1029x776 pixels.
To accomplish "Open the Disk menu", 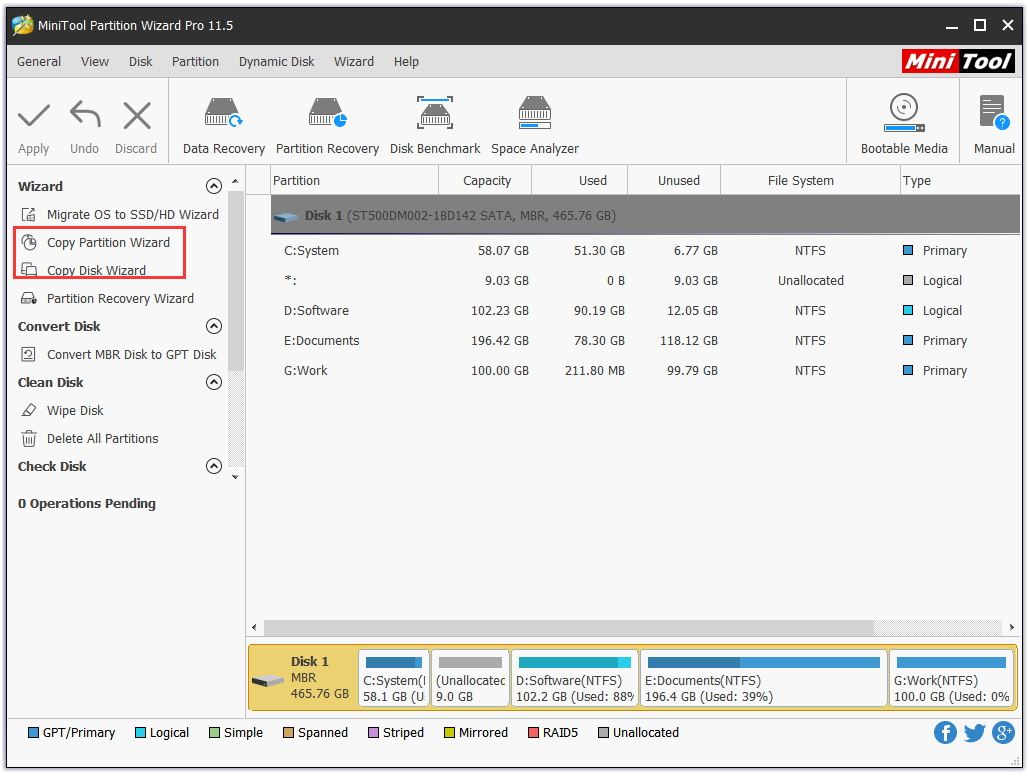I will tap(140, 62).
